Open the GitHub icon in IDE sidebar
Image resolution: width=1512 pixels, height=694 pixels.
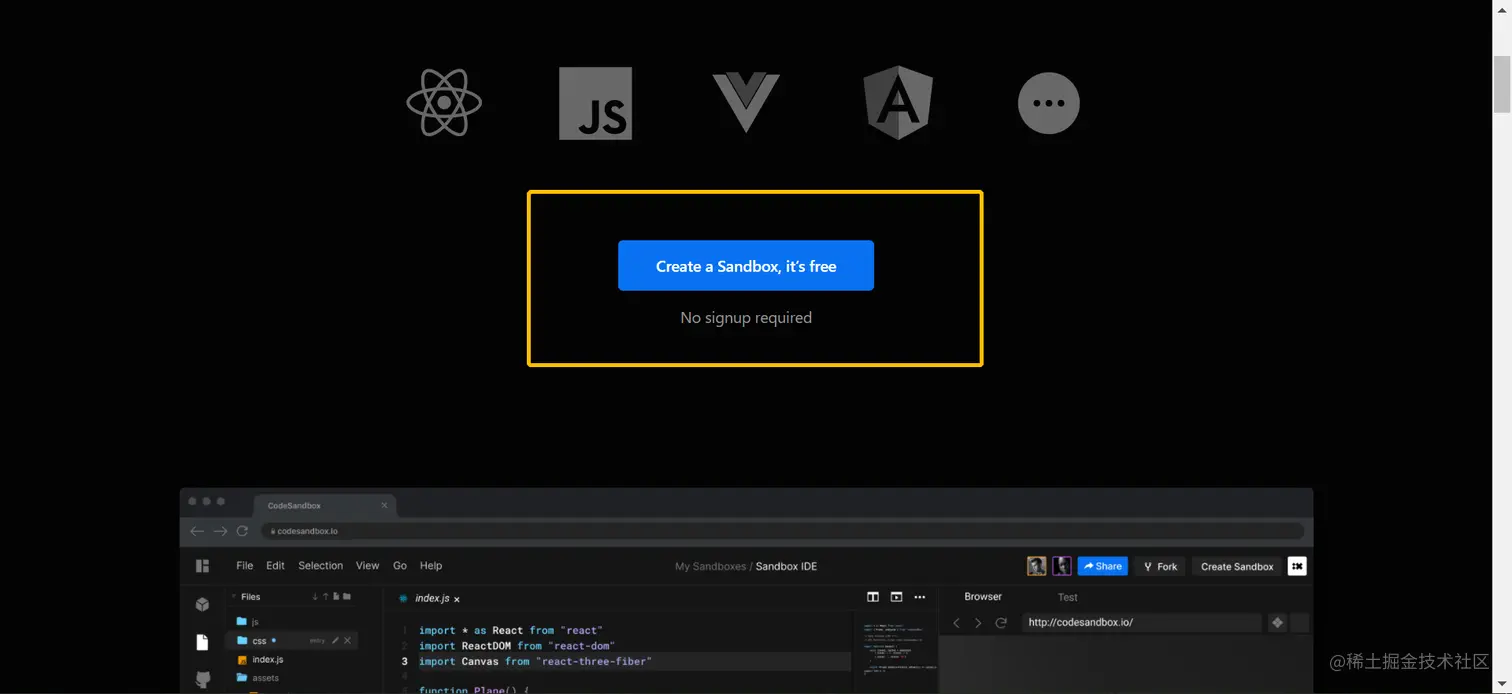(x=203, y=679)
